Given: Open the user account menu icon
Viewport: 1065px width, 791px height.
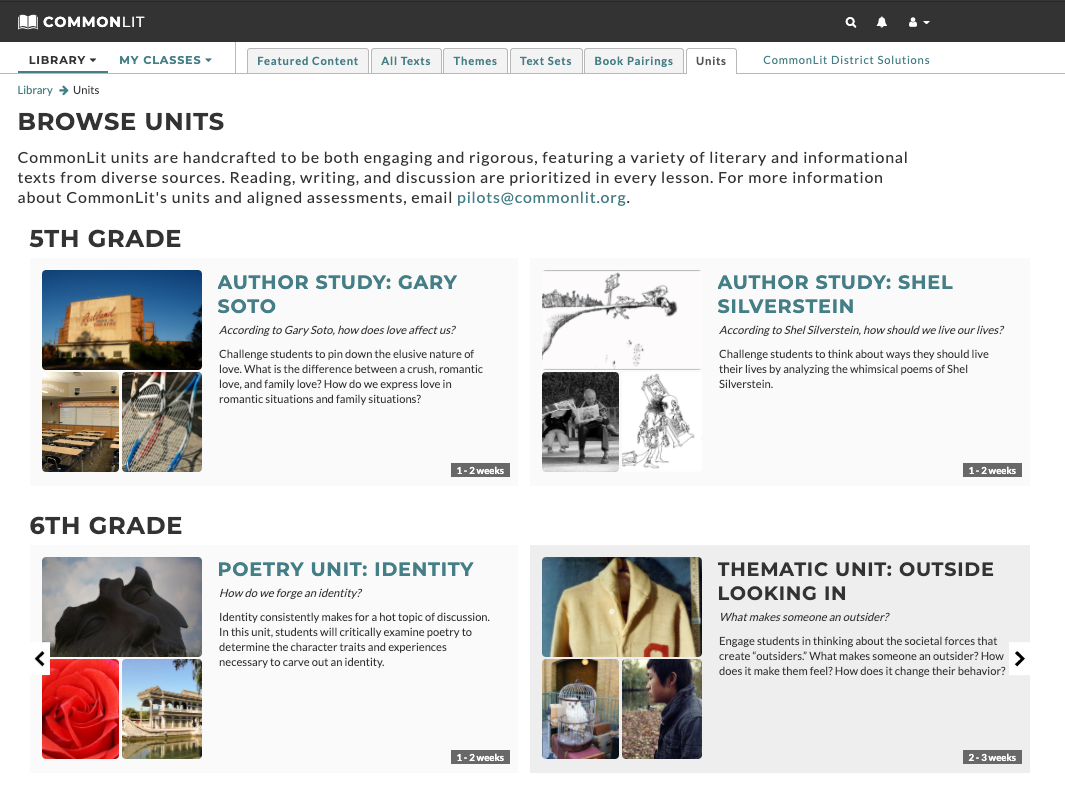Looking at the screenshot, I should tap(918, 22).
